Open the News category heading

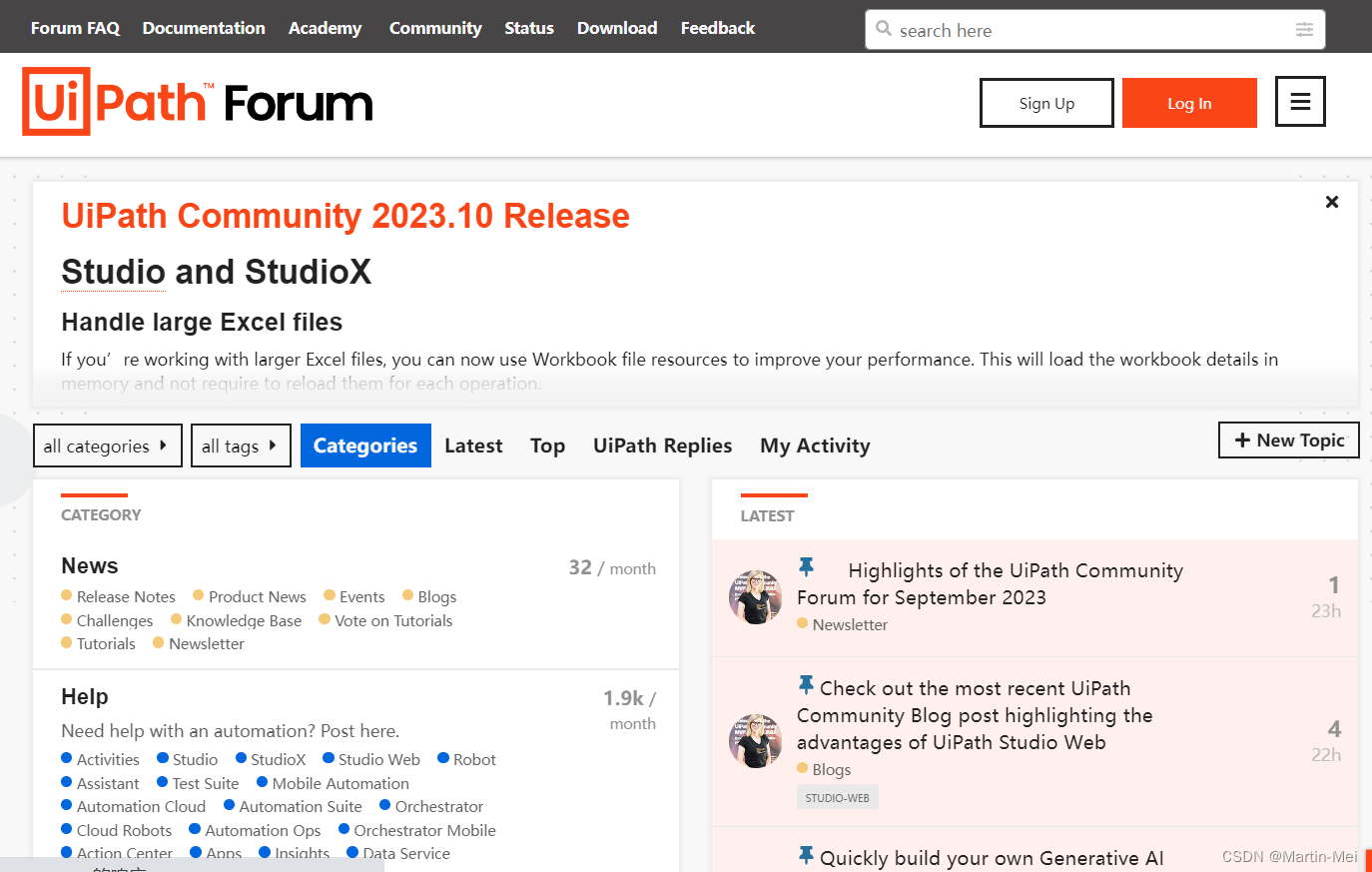coord(90,566)
